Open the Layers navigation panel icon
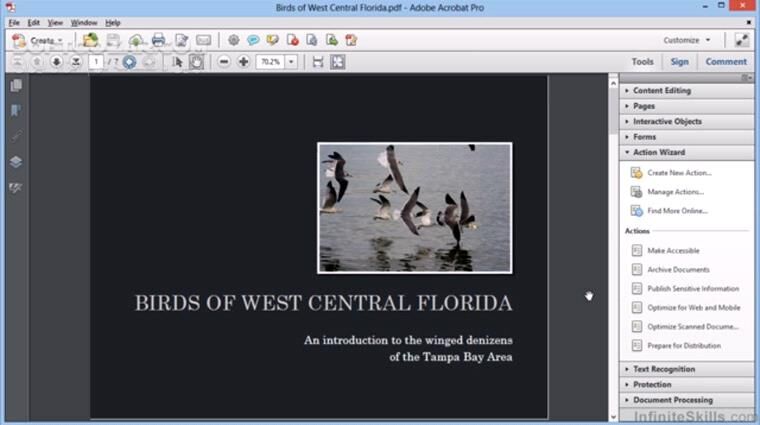Image resolution: width=760 pixels, height=425 pixels. point(16,162)
